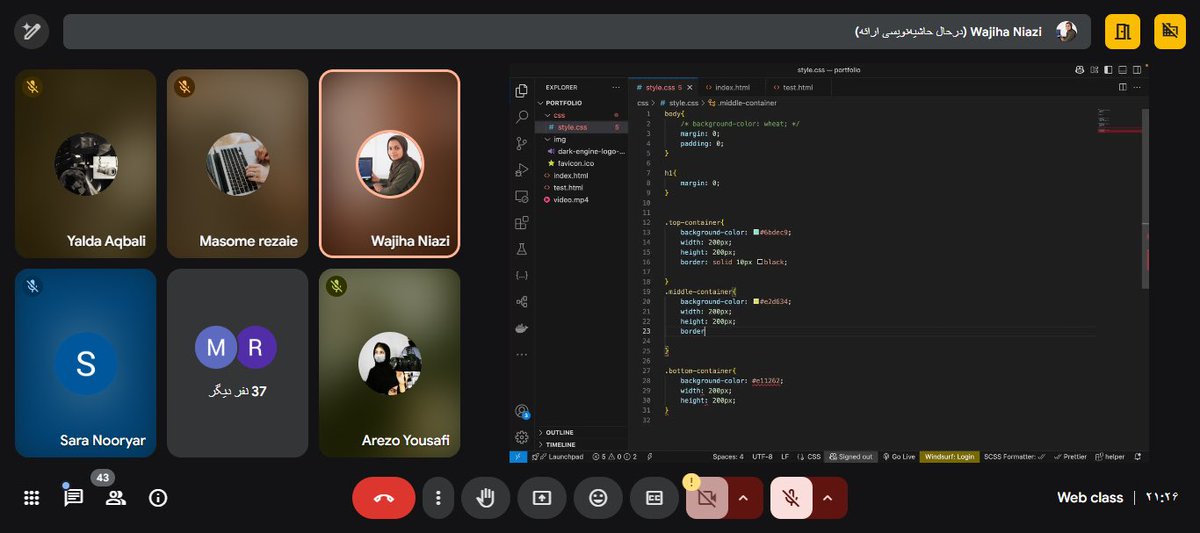This screenshot has height=533, width=1200.
Task: Click the yellow door icon at top right
Action: point(1122,32)
